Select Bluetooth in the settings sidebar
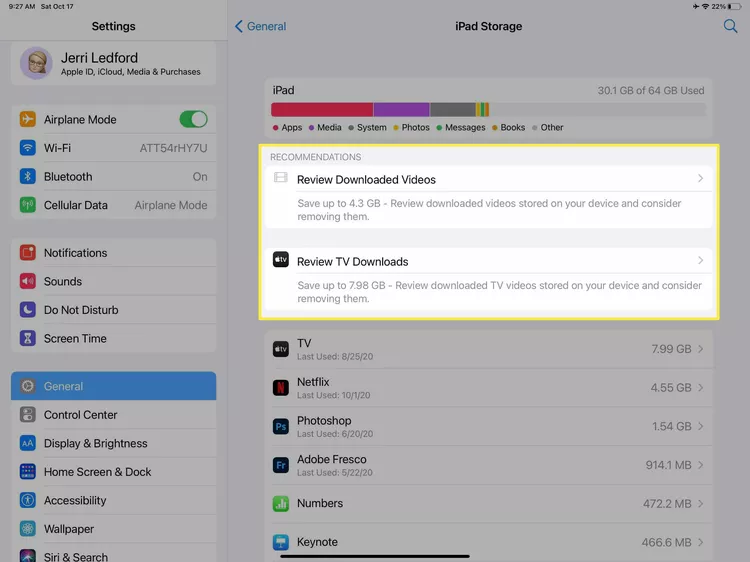Viewport: 750px width, 562px height. point(113,176)
